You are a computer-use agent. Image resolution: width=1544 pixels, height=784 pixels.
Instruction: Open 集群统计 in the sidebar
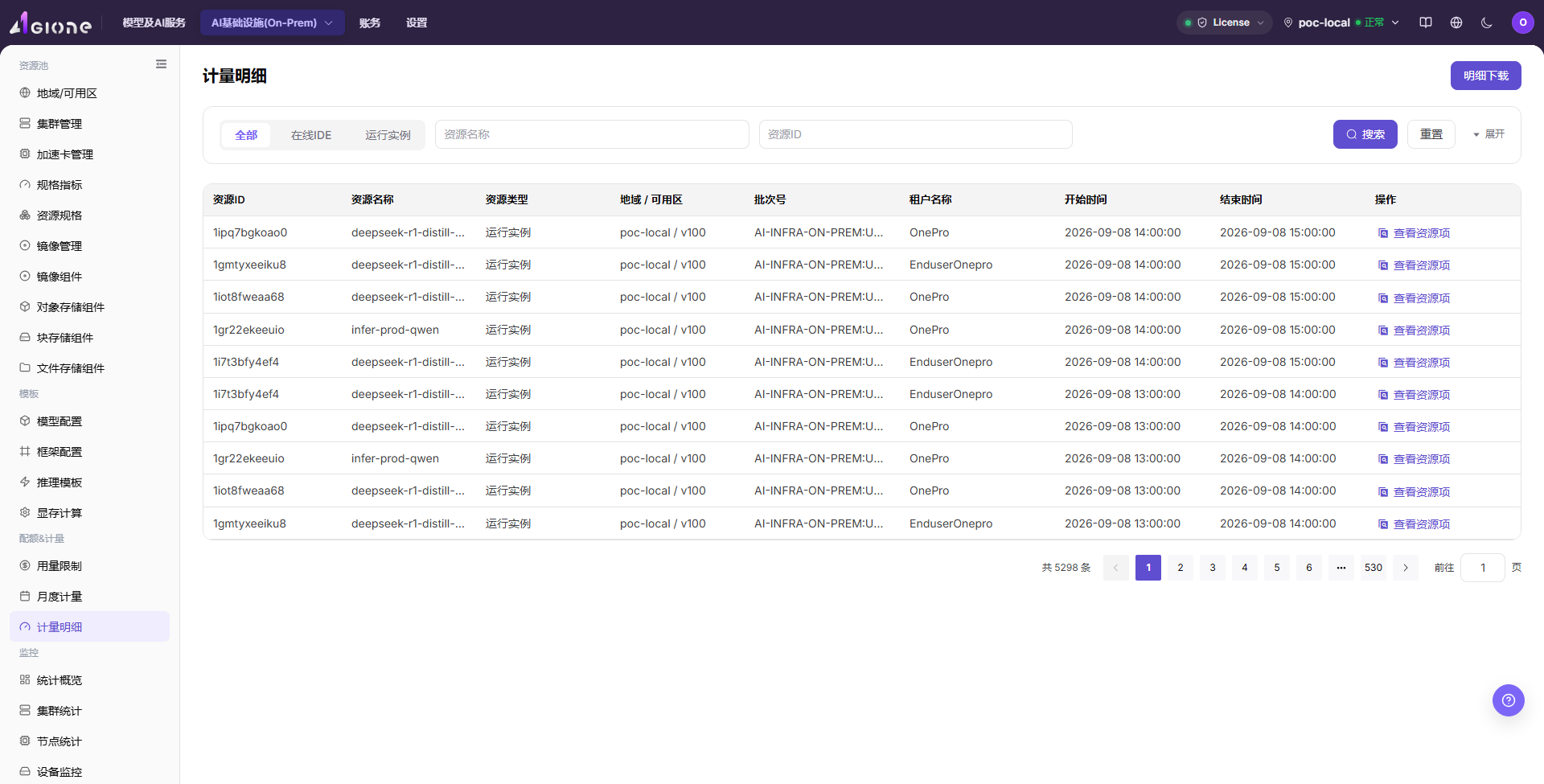89,711
